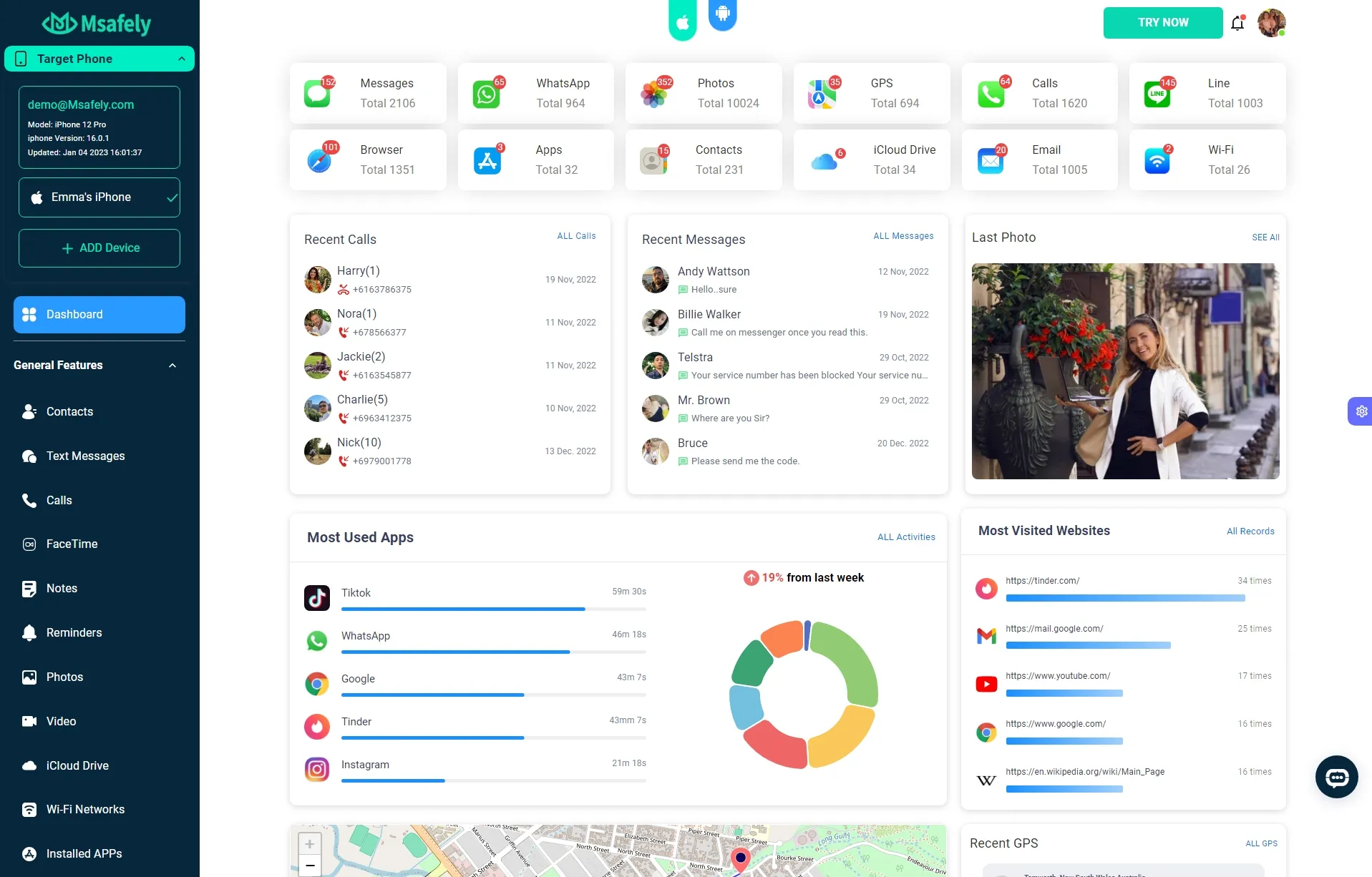Click the GPS maps icon card
Screen dimensions: 1372x877
[822, 94]
